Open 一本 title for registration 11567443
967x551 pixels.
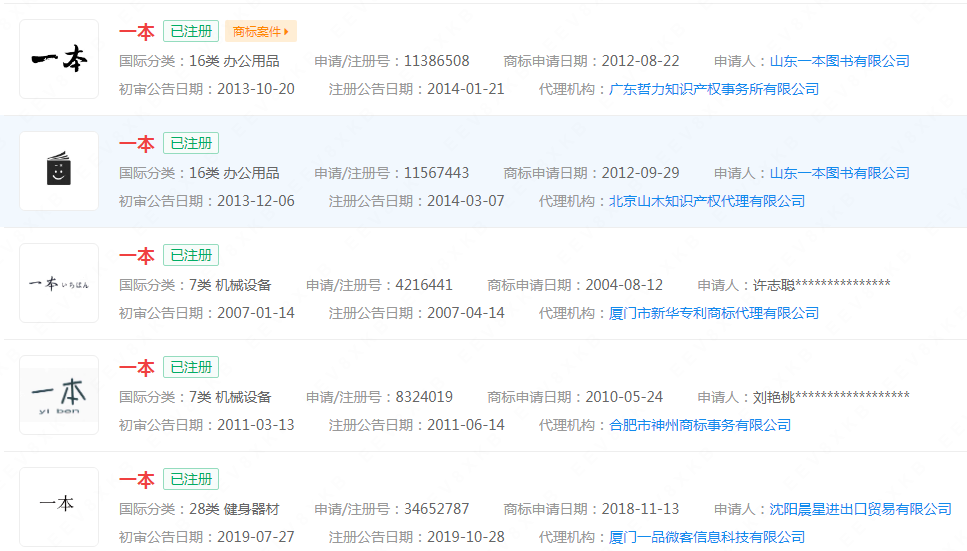pyautogui.click(x=136, y=144)
